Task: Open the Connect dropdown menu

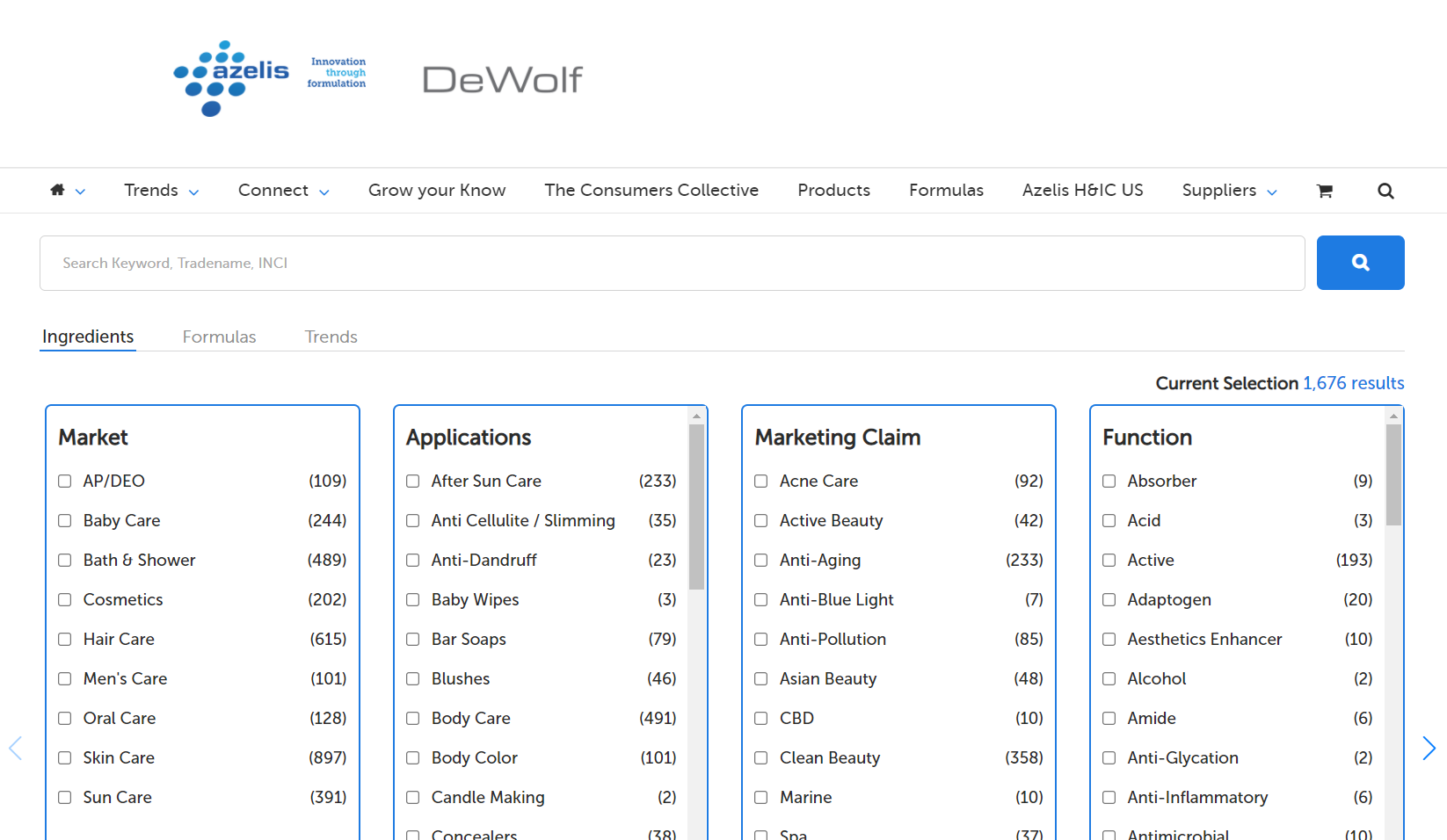Action: (283, 191)
